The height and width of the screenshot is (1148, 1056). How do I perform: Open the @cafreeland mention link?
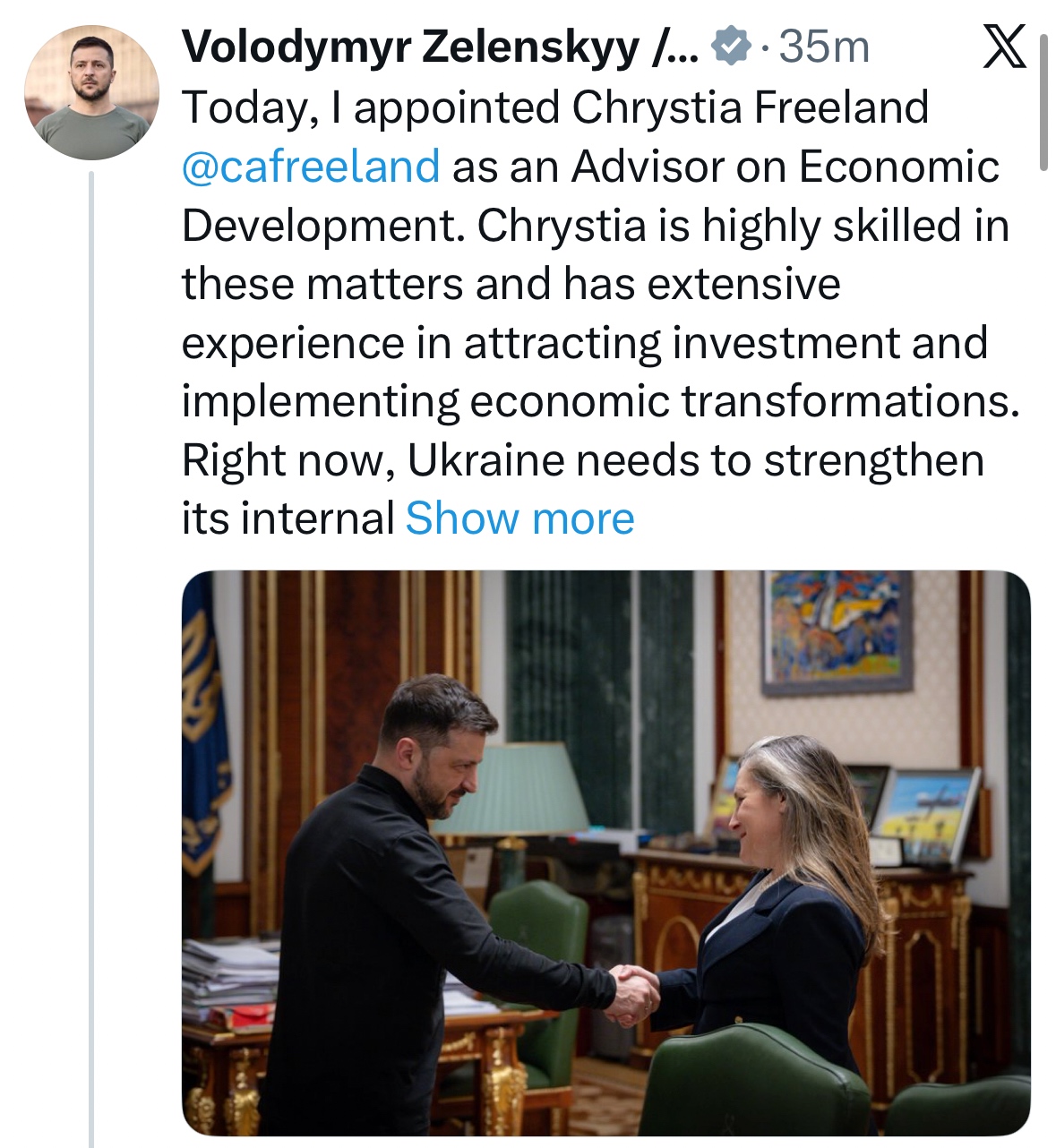(x=311, y=167)
